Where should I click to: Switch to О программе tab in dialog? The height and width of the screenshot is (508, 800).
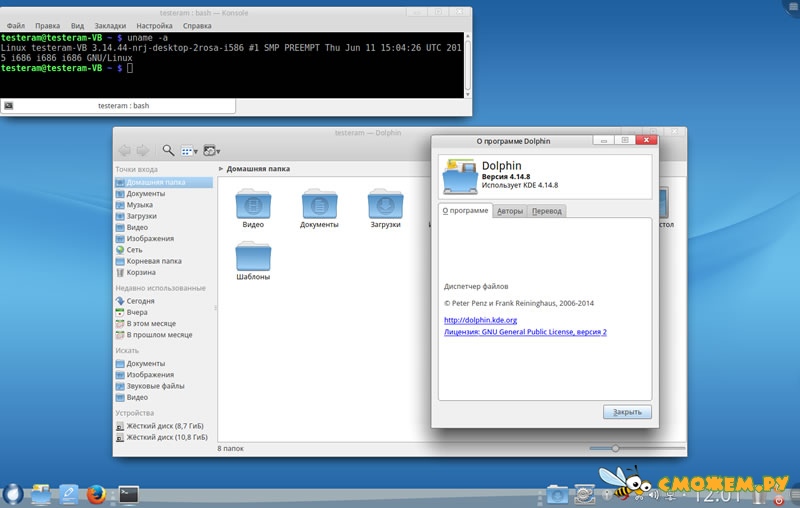(x=465, y=210)
